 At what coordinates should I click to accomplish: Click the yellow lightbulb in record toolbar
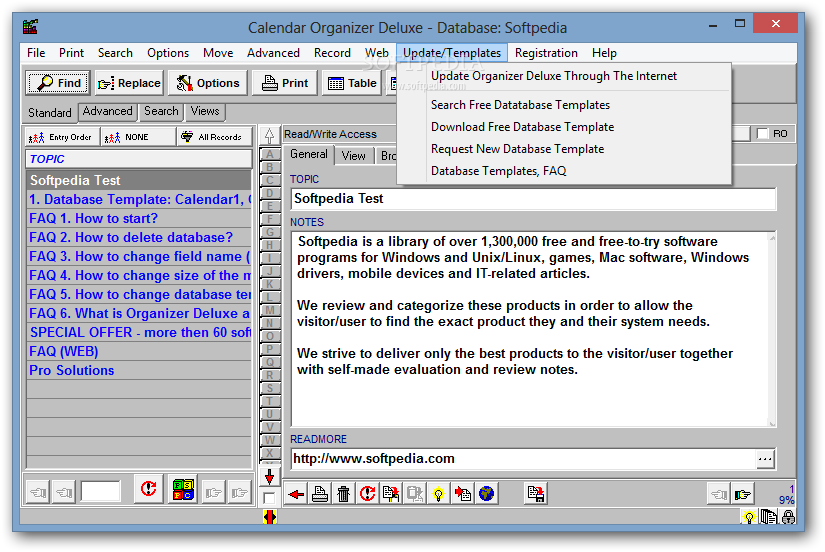coord(438,494)
